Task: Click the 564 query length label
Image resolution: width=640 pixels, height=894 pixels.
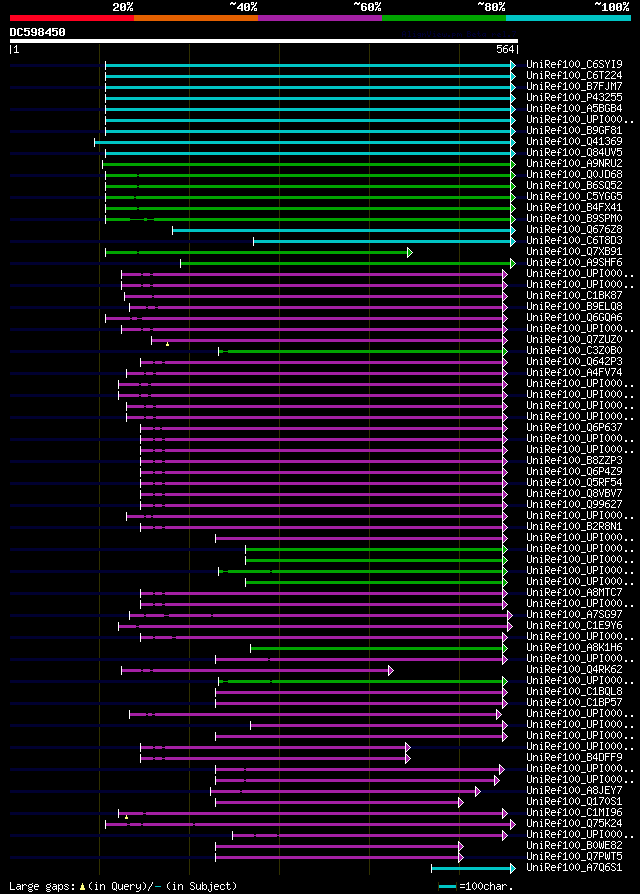Action: (505, 50)
